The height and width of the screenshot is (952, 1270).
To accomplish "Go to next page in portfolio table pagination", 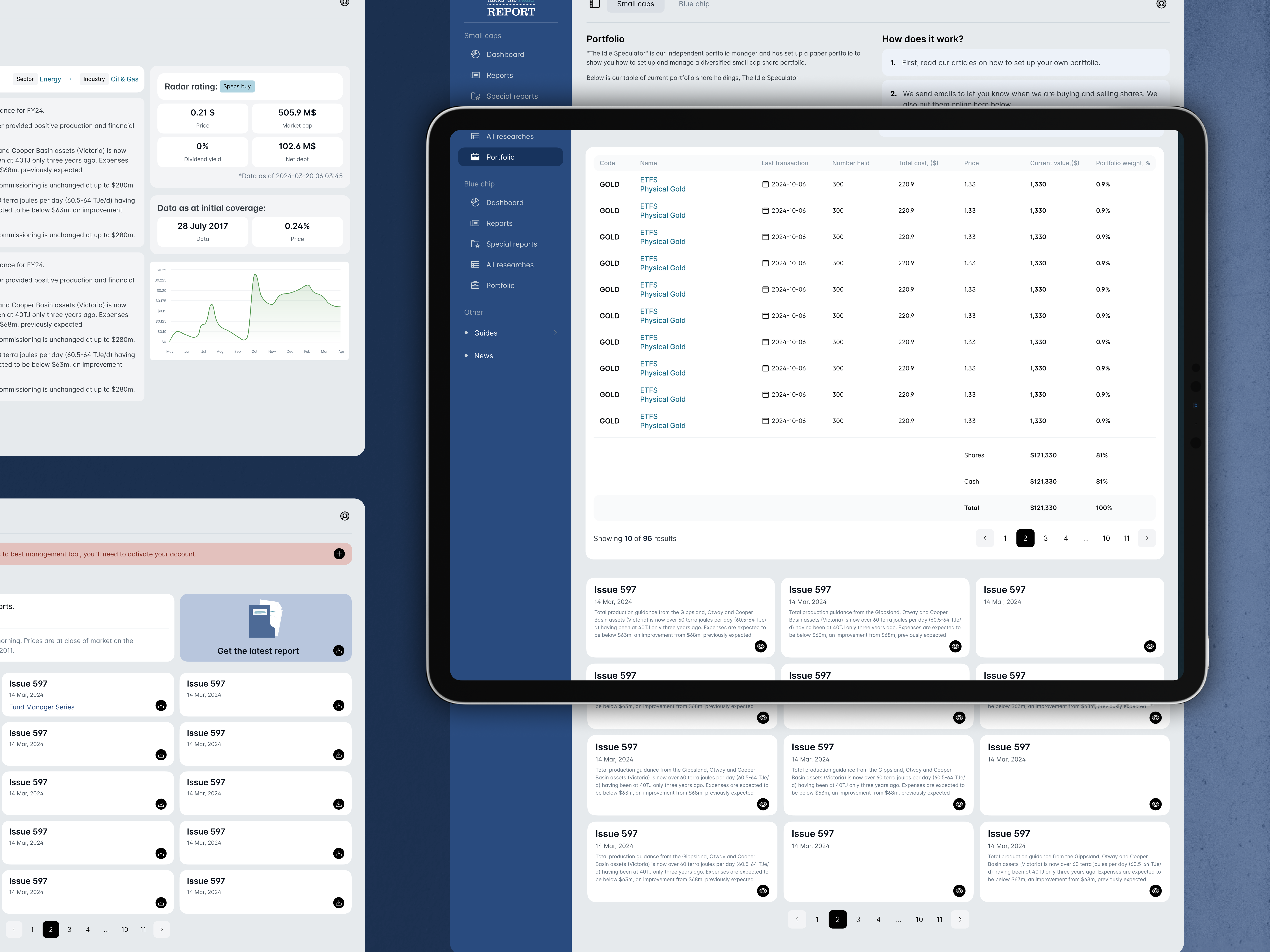I will pos(1147,538).
